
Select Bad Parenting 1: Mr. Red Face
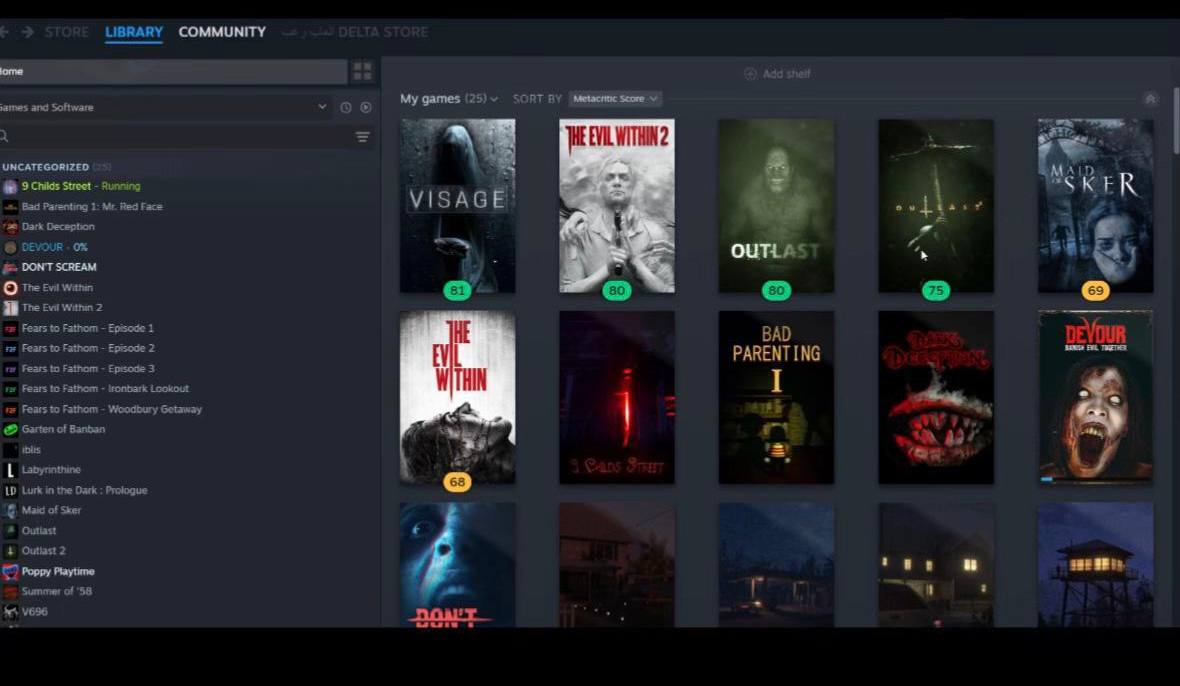pyautogui.click(x=92, y=206)
